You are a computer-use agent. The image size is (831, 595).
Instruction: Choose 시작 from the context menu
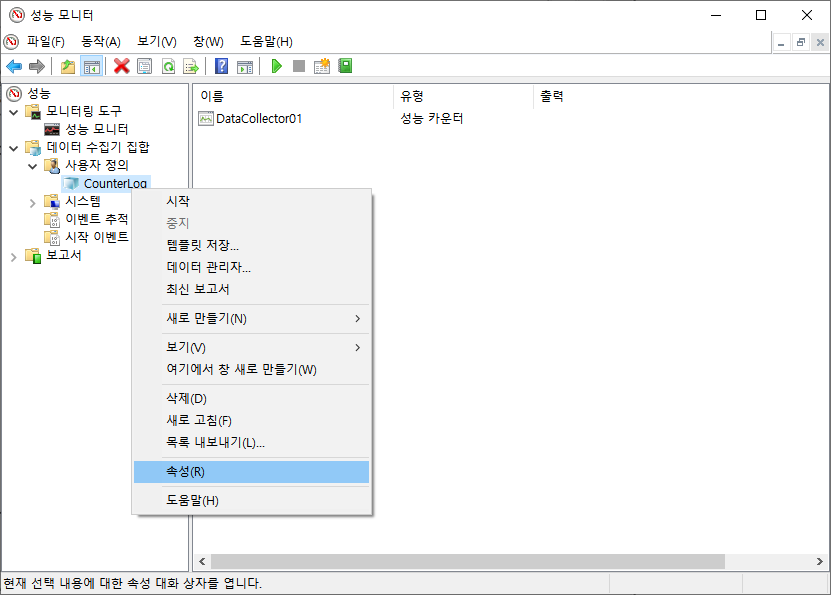[251, 201]
